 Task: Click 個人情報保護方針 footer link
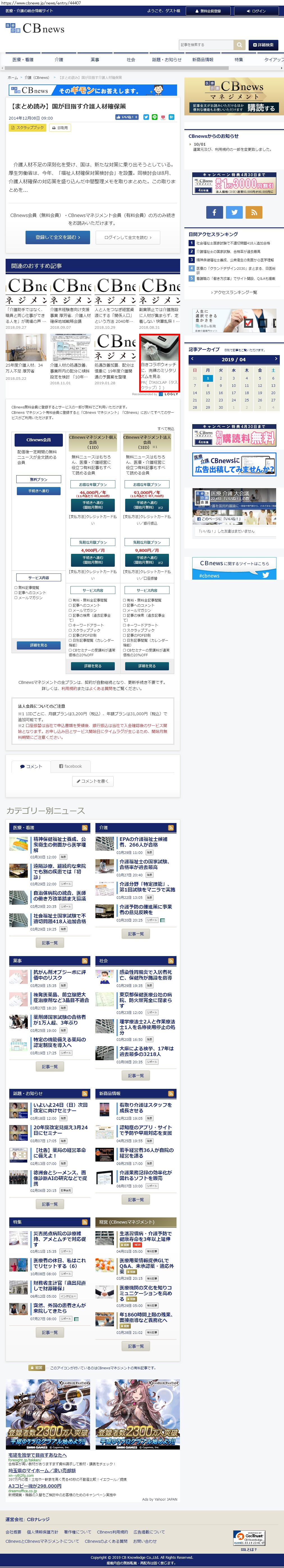click(43, 1532)
